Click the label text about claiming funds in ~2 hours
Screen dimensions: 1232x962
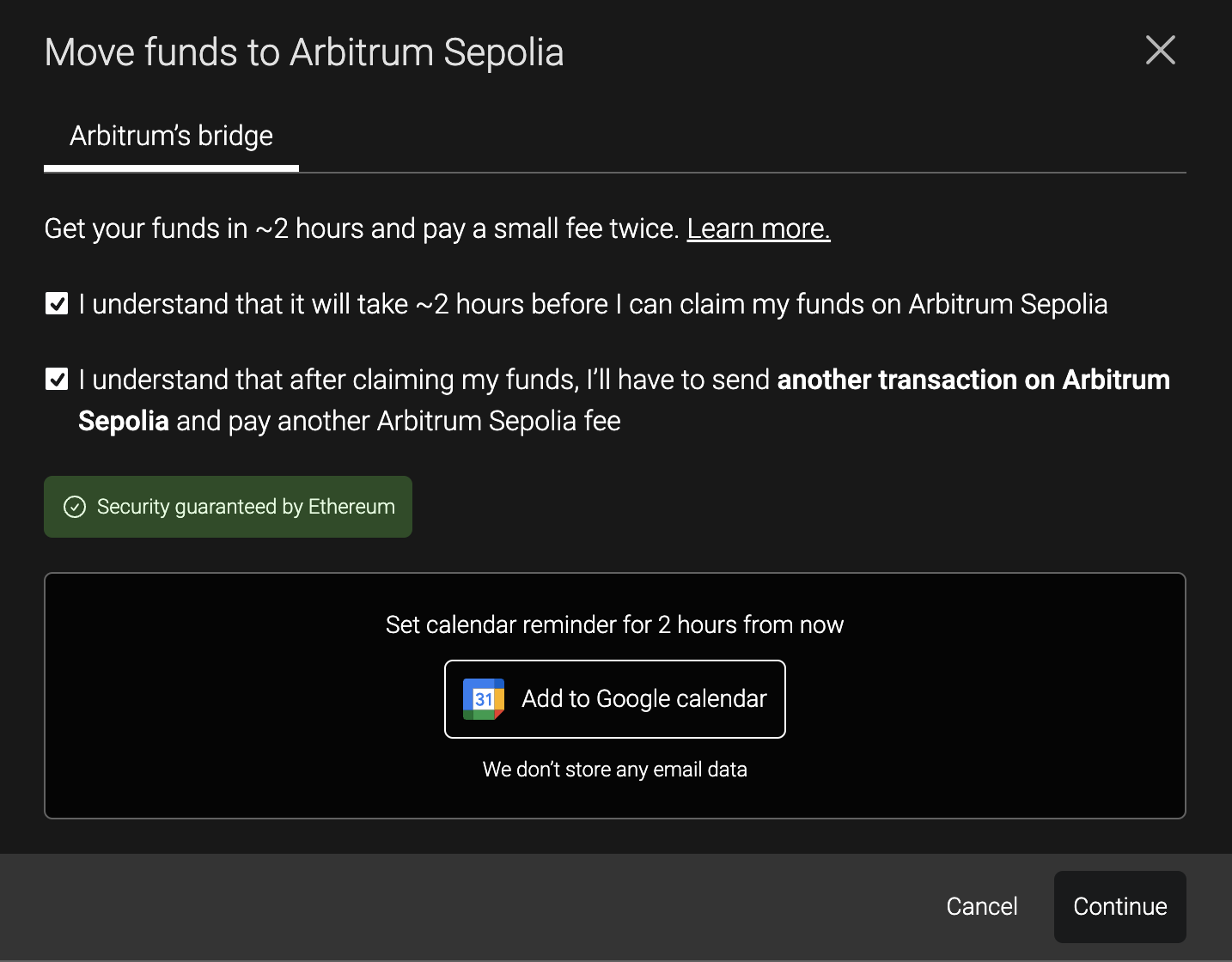pos(593,304)
